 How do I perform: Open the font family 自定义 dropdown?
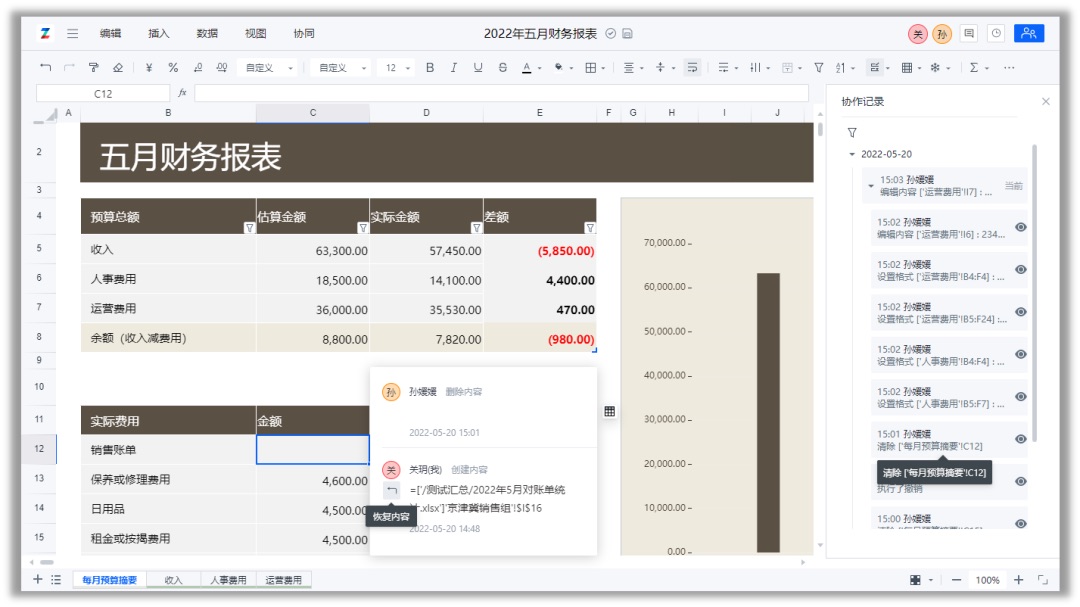point(342,68)
